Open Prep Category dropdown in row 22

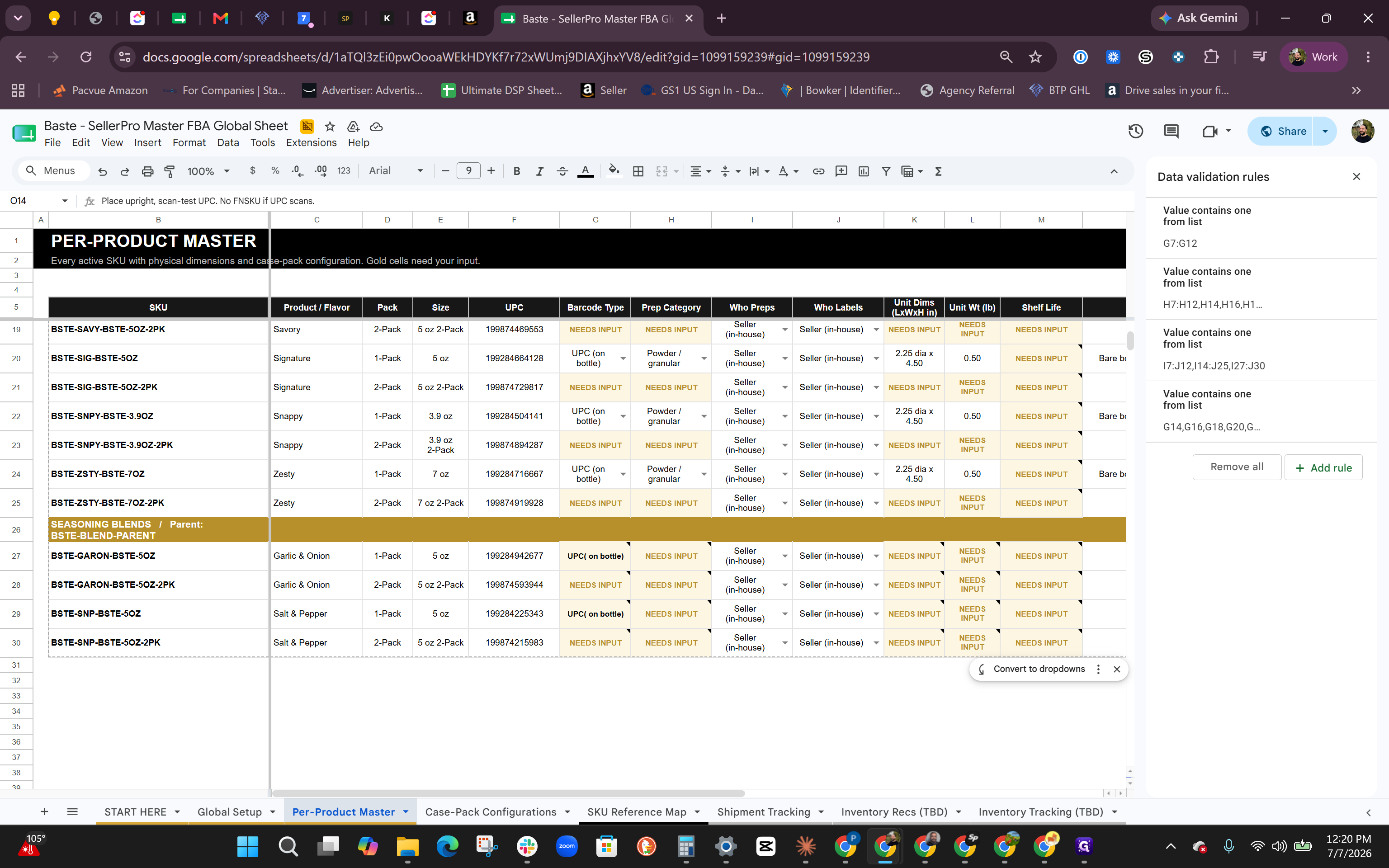[704, 417]
